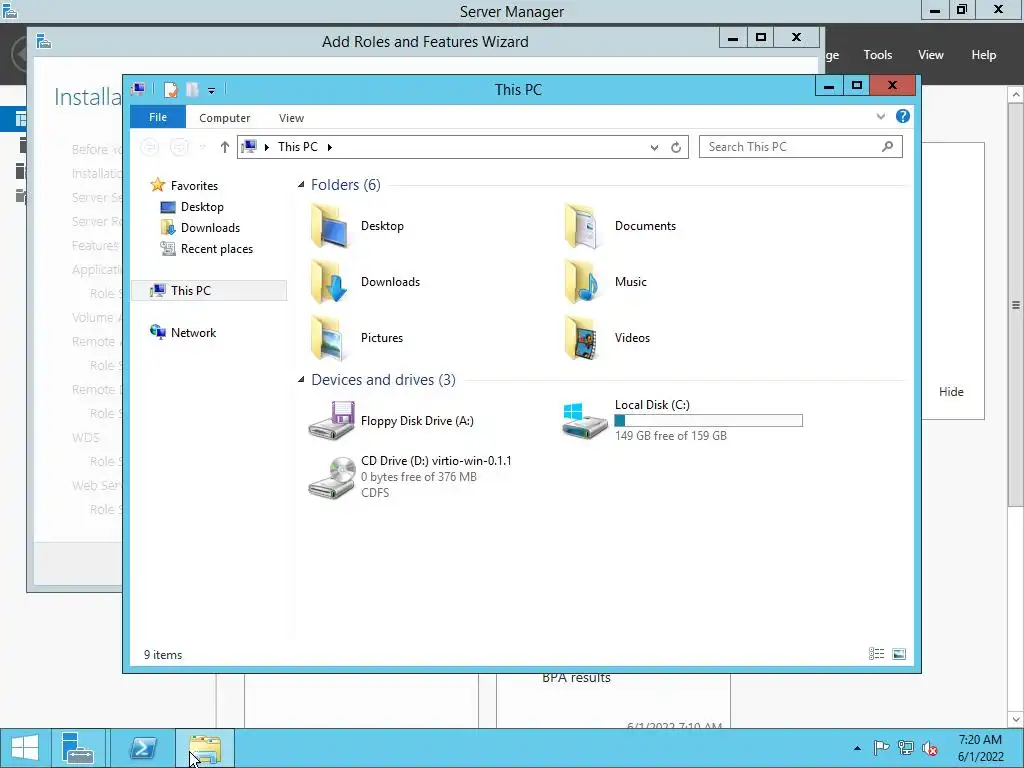1024x768 pixels.
Task: Click Hide in Server Manager window
Action: tap(951, 391)
